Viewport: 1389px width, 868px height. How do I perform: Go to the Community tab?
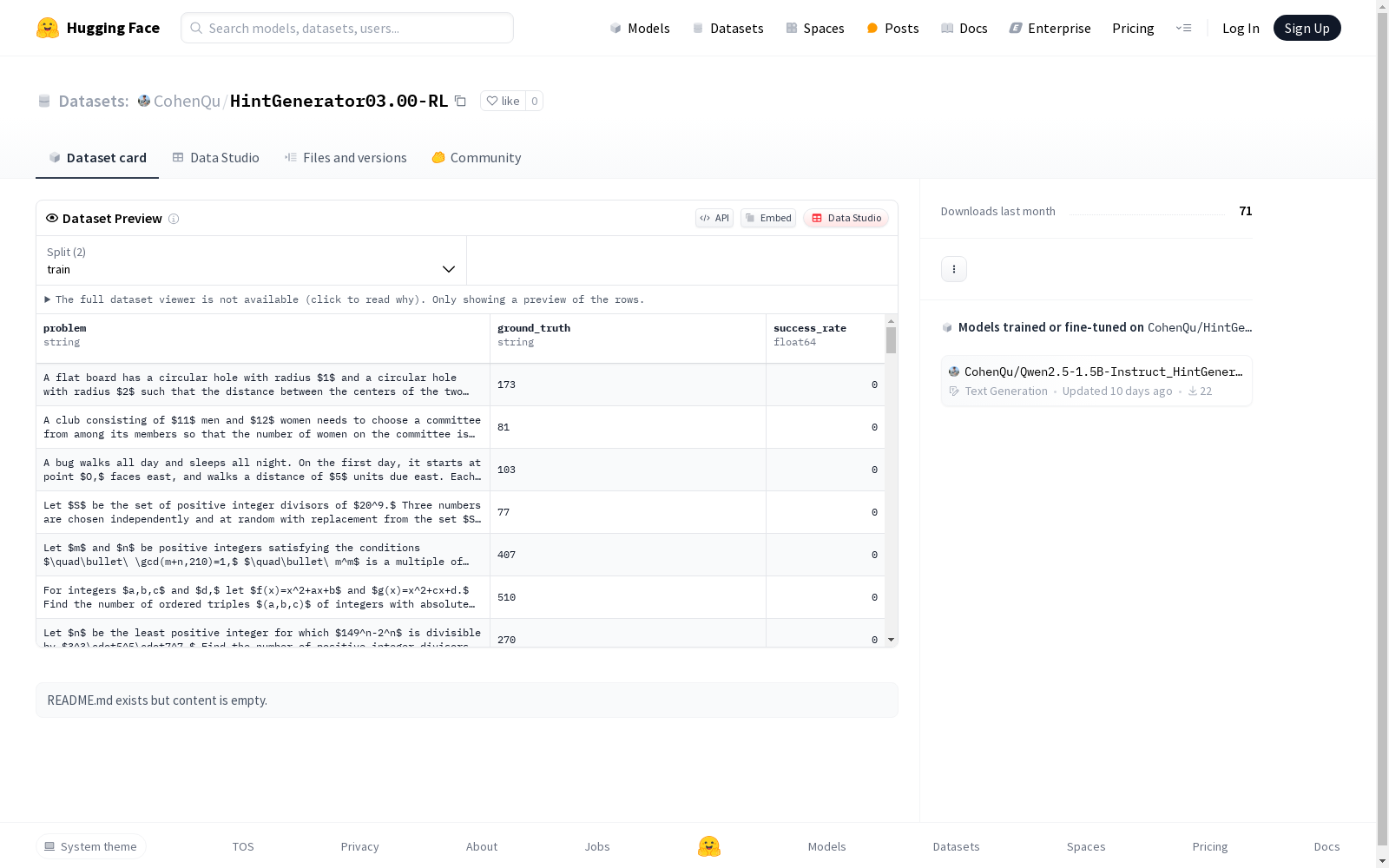point(477,158)
